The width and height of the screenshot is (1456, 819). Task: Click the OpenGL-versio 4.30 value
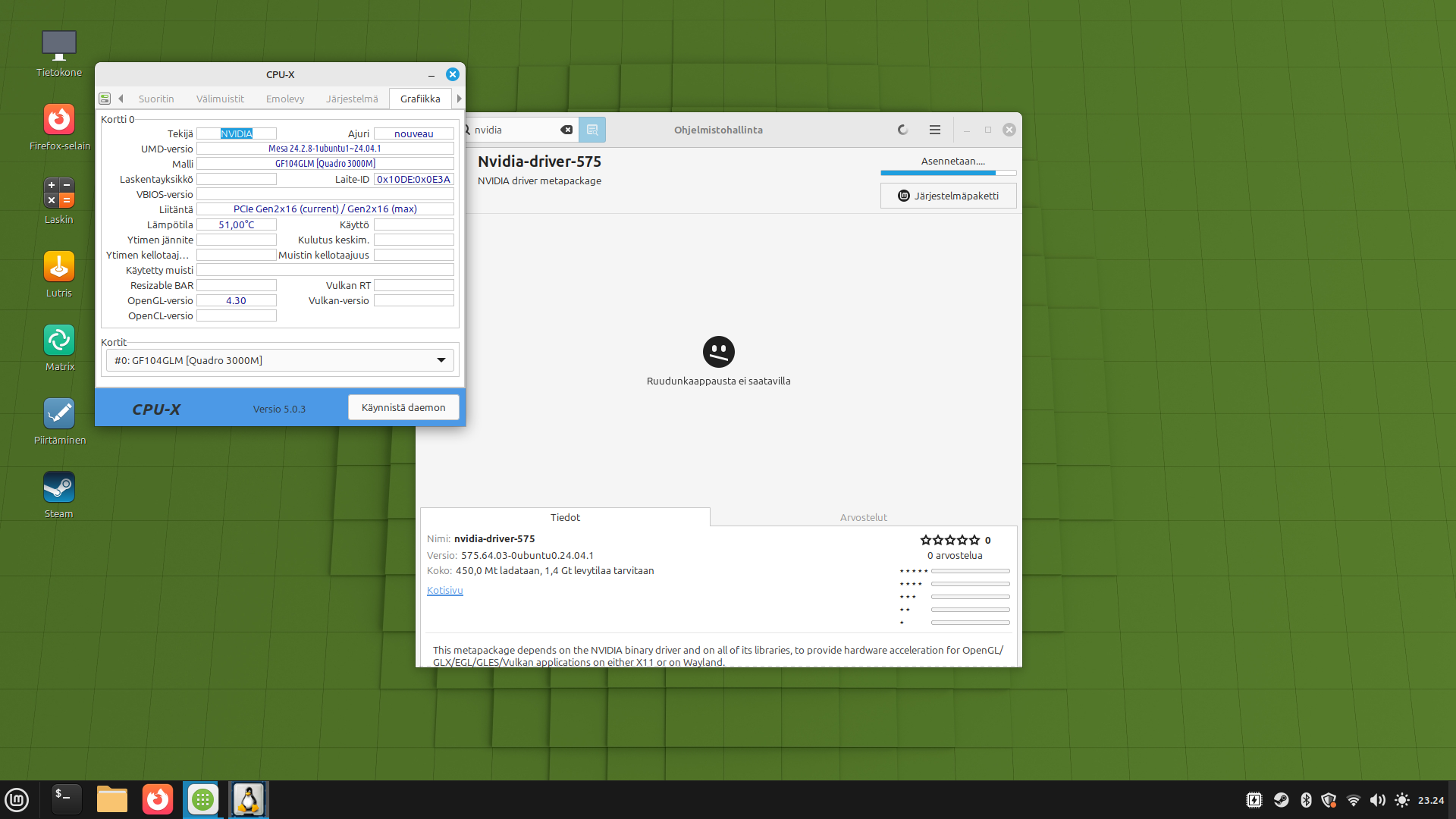point(237,300)
